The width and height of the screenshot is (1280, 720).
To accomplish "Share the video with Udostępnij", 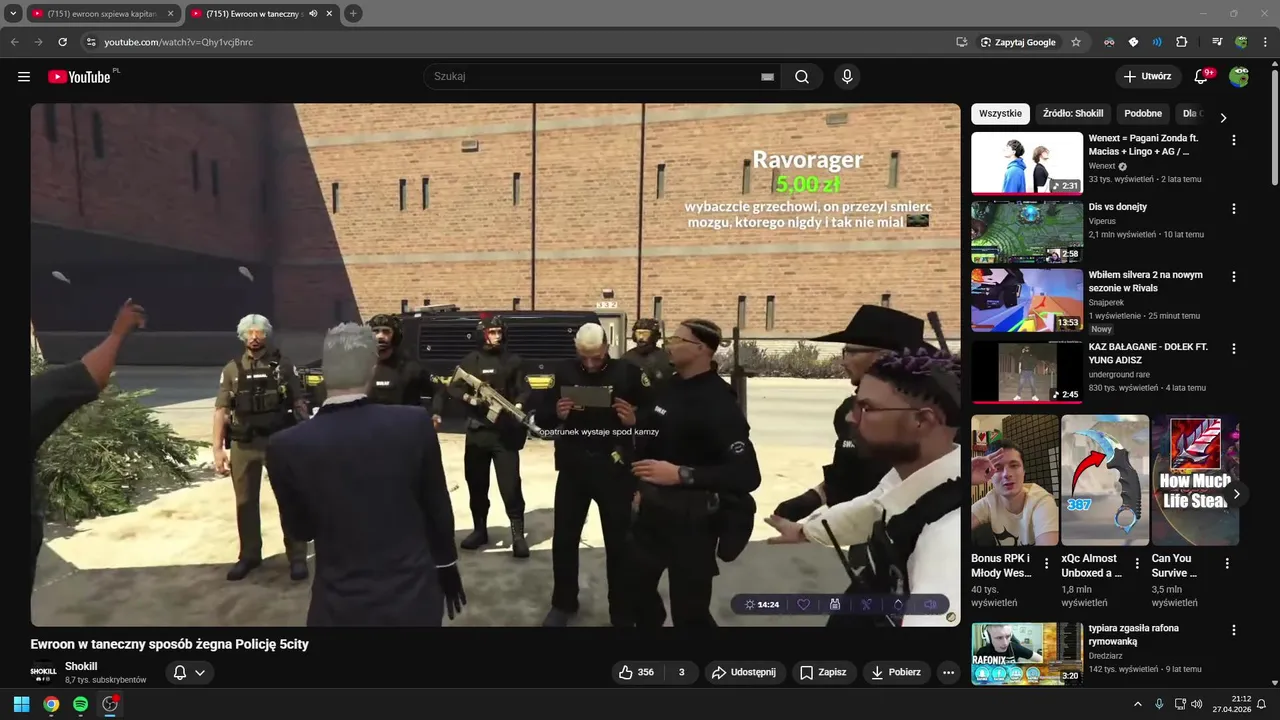I will tap(745, 673).
